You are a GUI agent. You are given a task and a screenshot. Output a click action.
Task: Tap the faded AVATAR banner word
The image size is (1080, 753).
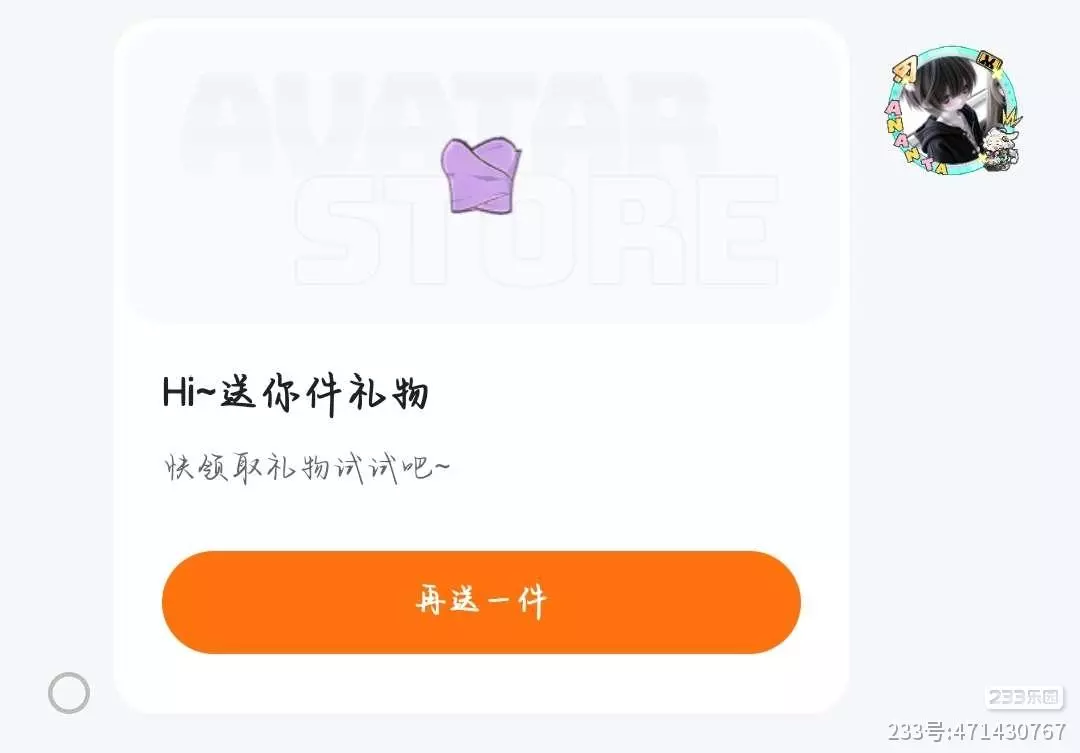pyautogui.click(x=448, y=121)
